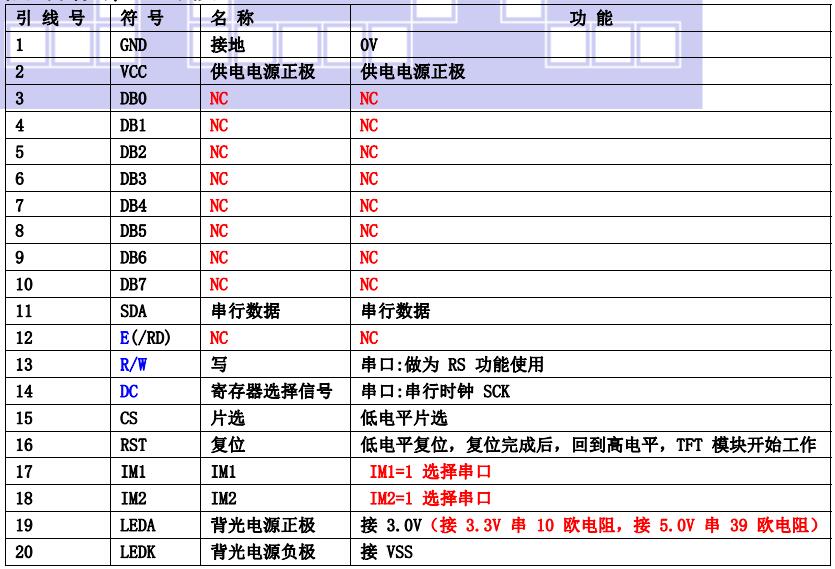The width and height of the screenshot is (835, 569).
Task: Select the RST symbol cell
Action: pyautogui.click(x=132, y=444)
